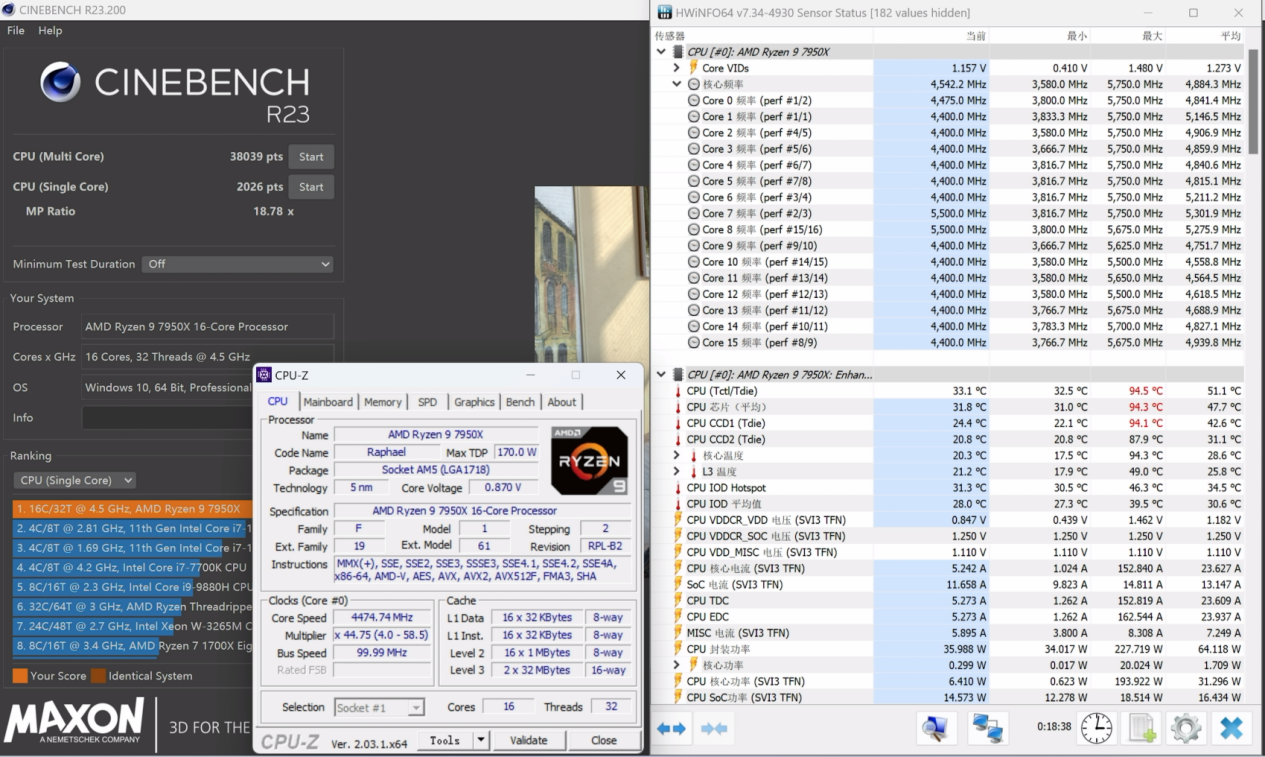Collapse the CPU [#0] AMD Ryzen 9 7950X group
1265x757 pixels.
pyautogui.click(x=661, y=52)
